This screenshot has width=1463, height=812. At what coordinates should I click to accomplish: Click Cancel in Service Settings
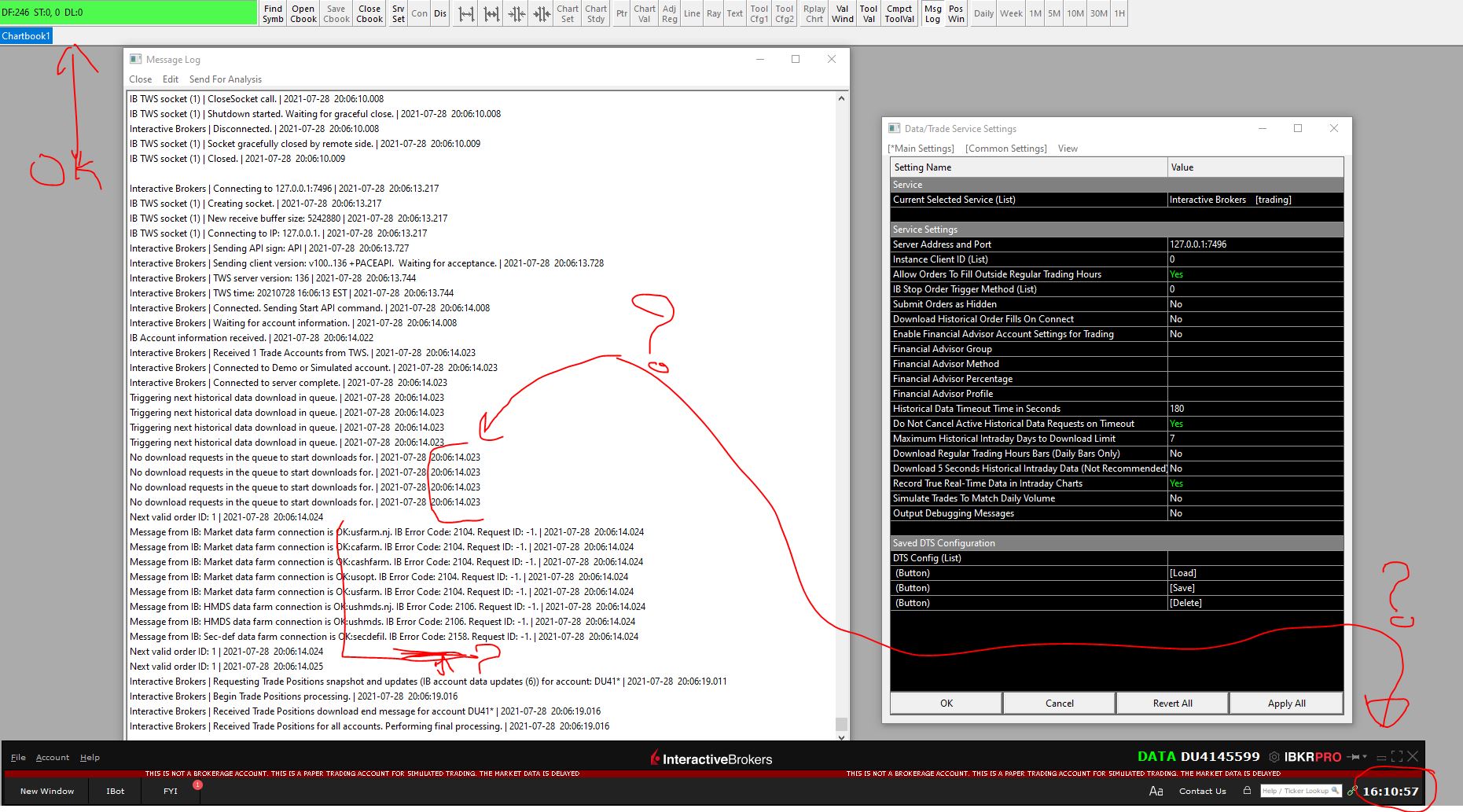[x=1060, y=704]
